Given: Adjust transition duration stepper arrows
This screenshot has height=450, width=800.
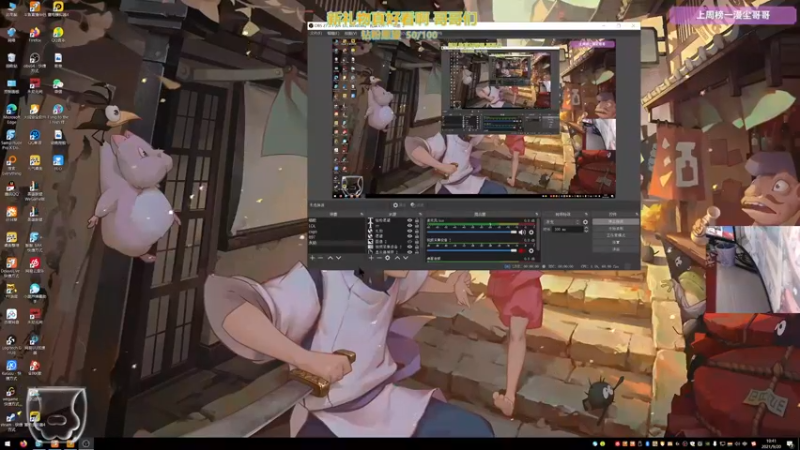Looking at the screenshot, I should (x=586, y=229).
